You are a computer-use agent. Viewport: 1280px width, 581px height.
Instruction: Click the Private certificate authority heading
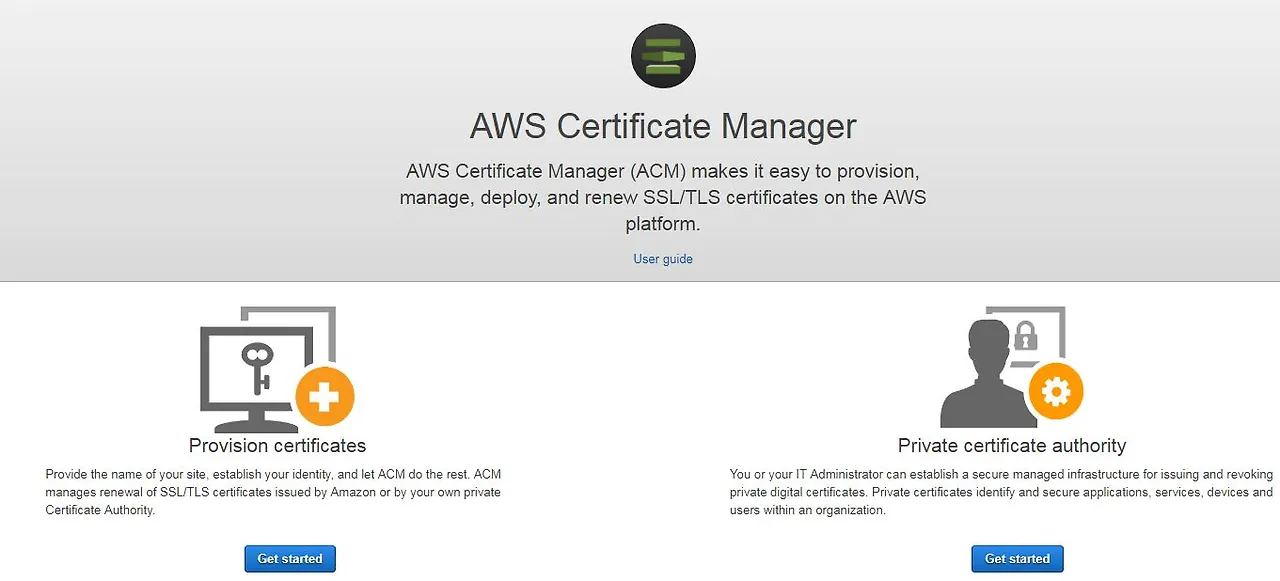[x=1012, y=446]
